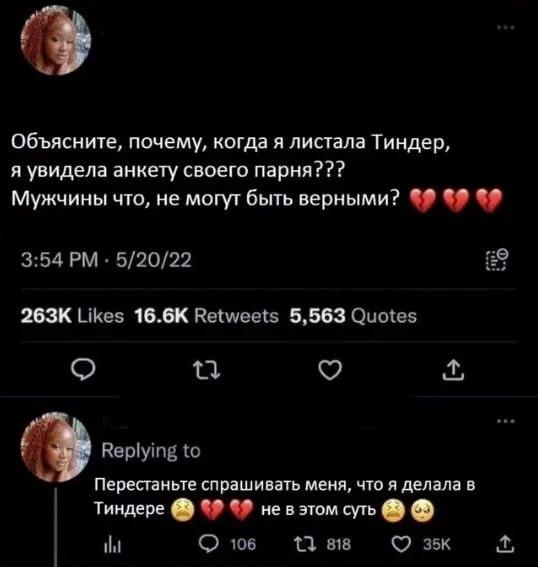This screenshot has height=567, width=538.
Task: Click the reply's comment icon showing 106
Action: click(228, 544)
